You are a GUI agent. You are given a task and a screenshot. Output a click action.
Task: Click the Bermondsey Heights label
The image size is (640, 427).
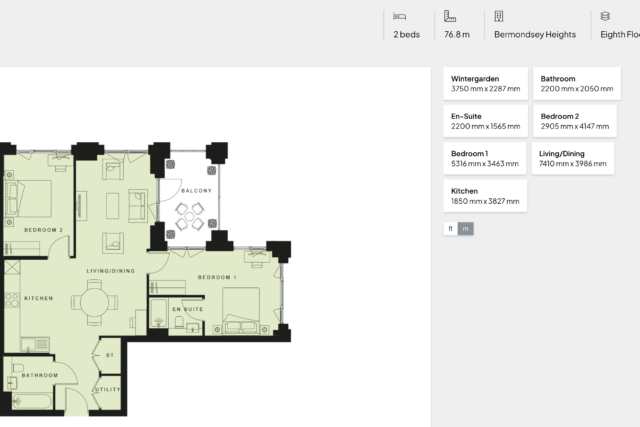click(x=535, y=34)
